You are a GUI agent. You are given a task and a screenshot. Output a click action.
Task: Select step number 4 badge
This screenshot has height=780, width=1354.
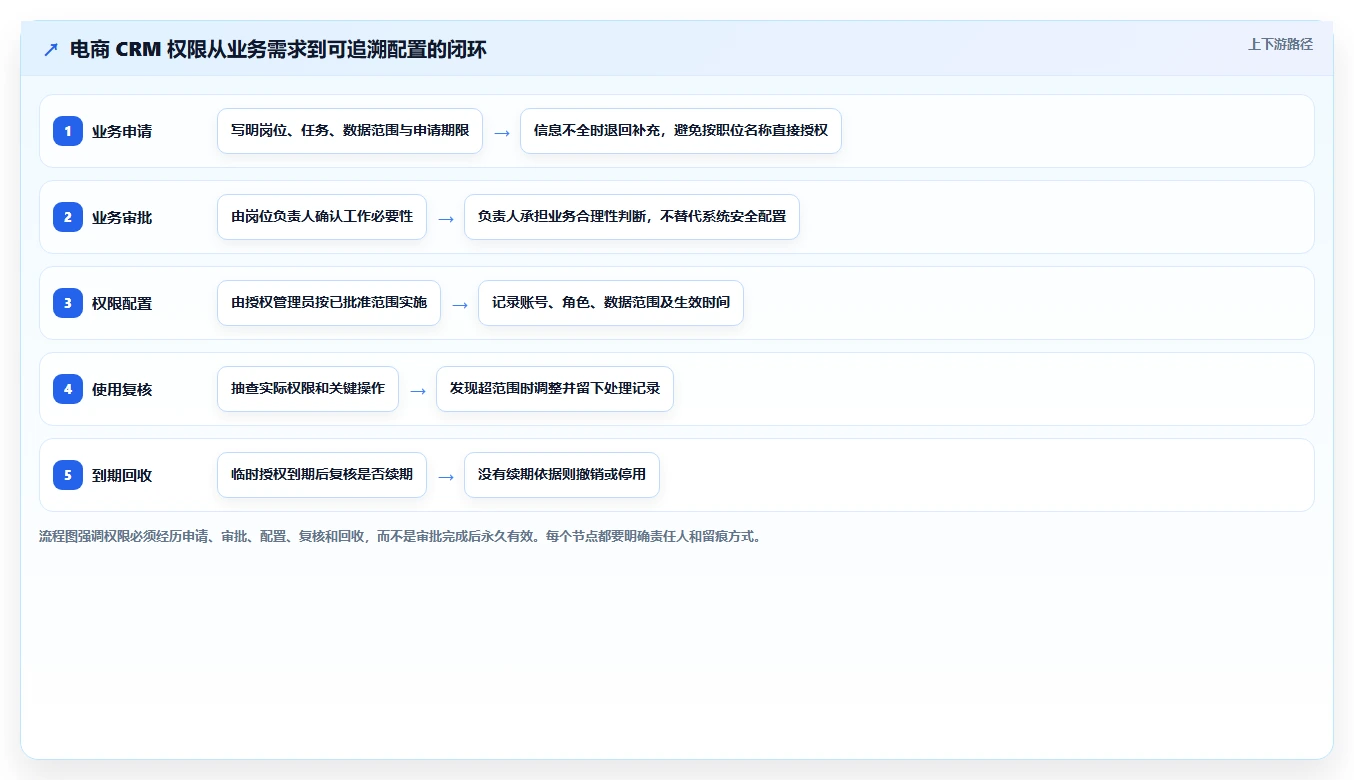[68, 389]
